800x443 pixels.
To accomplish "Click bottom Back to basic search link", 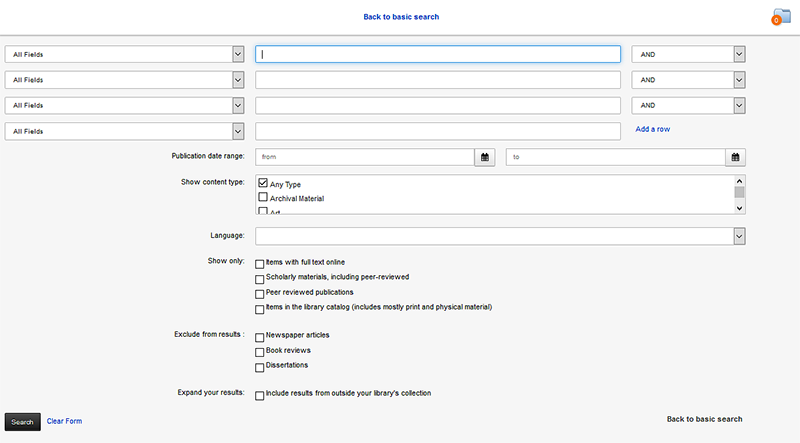I will point(705,419).
